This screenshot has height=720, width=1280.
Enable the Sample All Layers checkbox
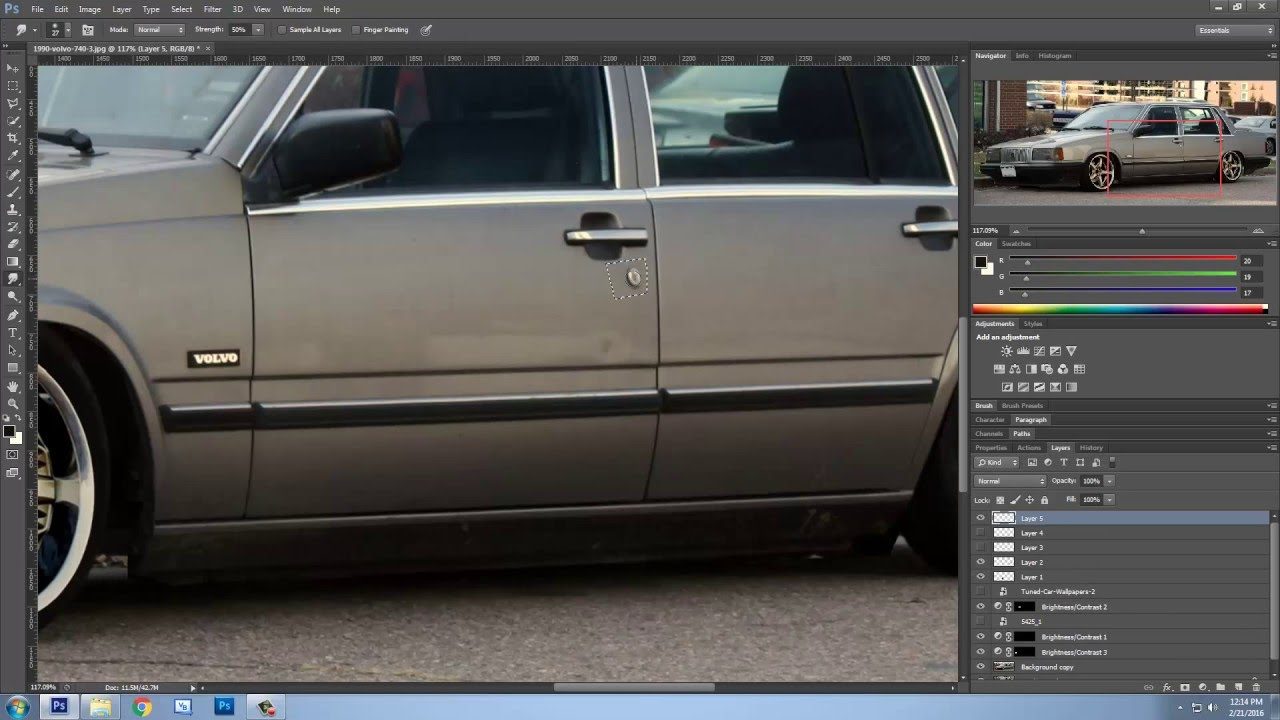[281, 30]
